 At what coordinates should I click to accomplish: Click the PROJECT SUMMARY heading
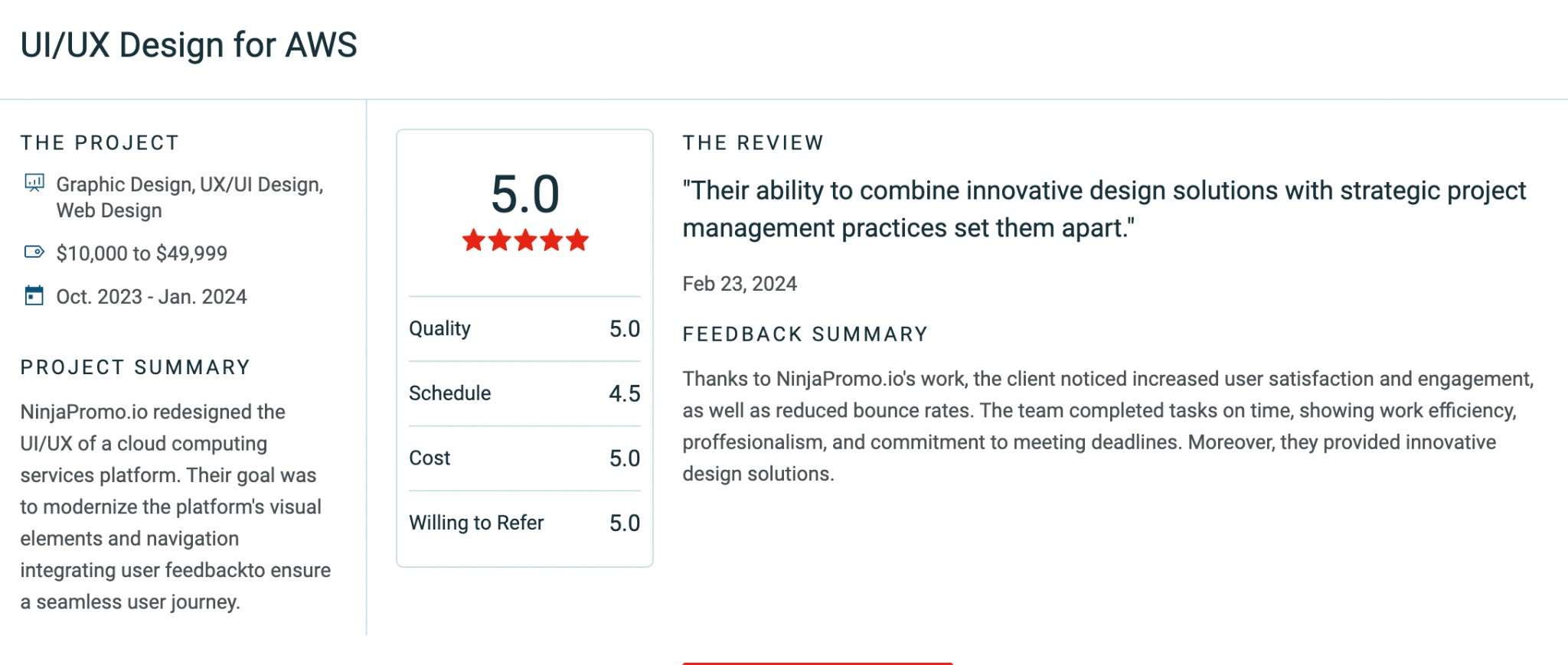tap(136, 367)
